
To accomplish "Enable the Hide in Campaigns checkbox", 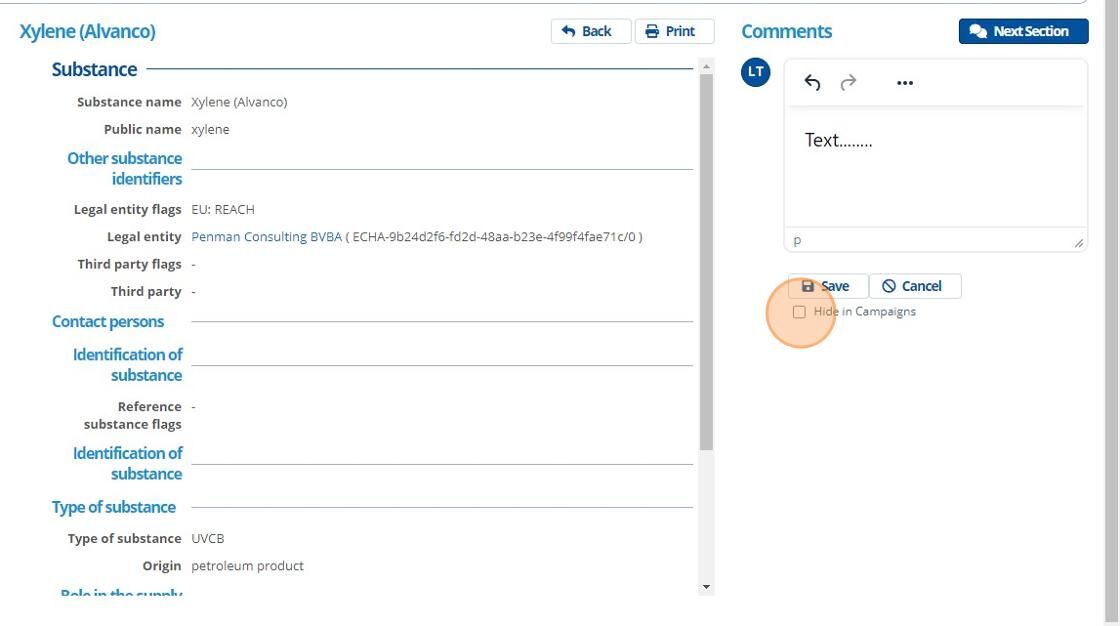I will click(x=799, y=312).
